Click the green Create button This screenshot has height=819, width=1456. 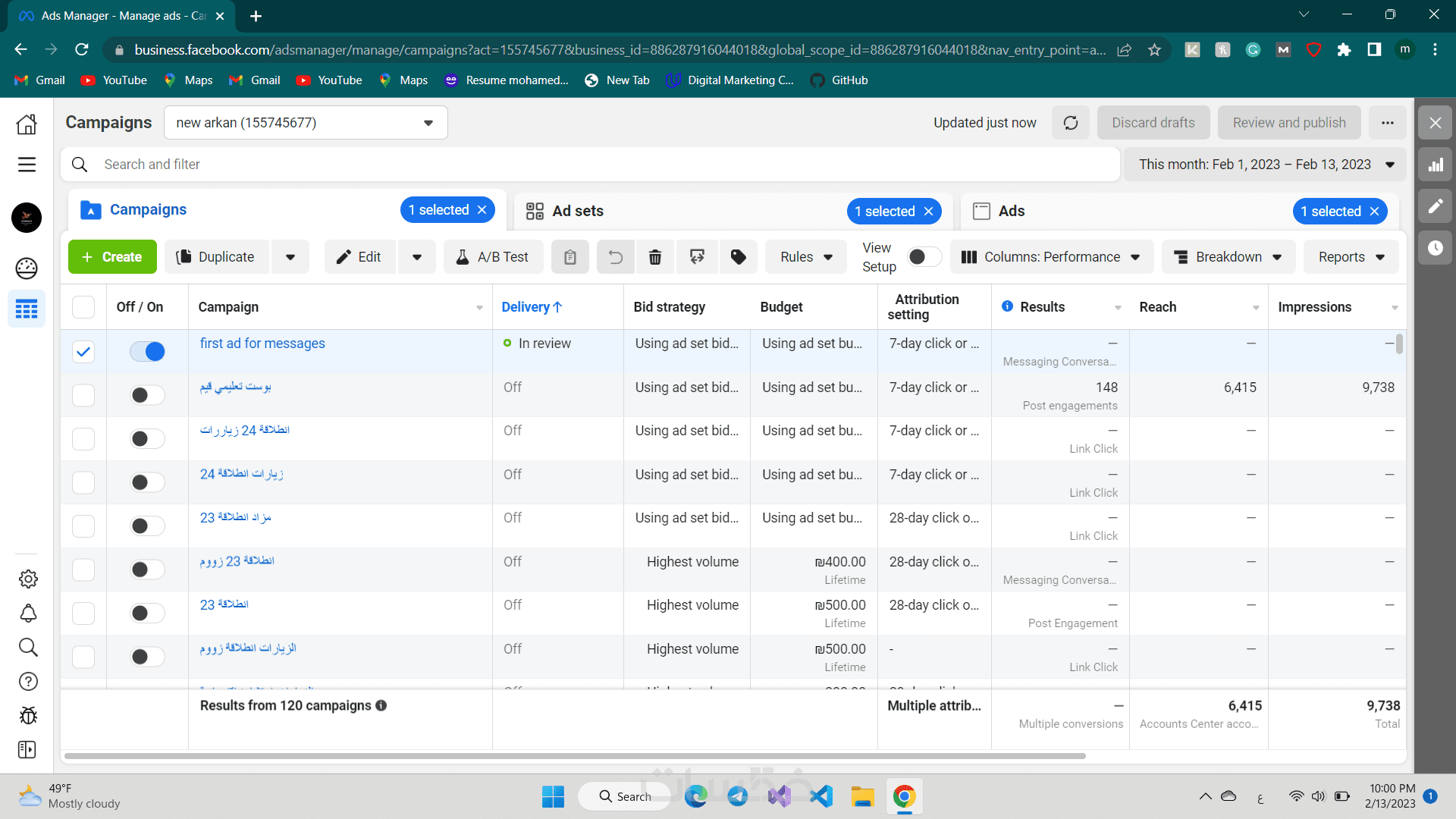point(112,257)
